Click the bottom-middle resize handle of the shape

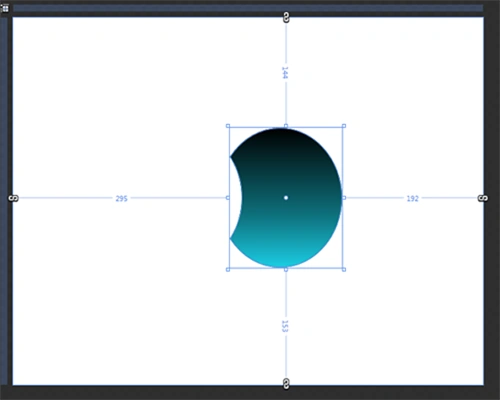coord(286,270)
